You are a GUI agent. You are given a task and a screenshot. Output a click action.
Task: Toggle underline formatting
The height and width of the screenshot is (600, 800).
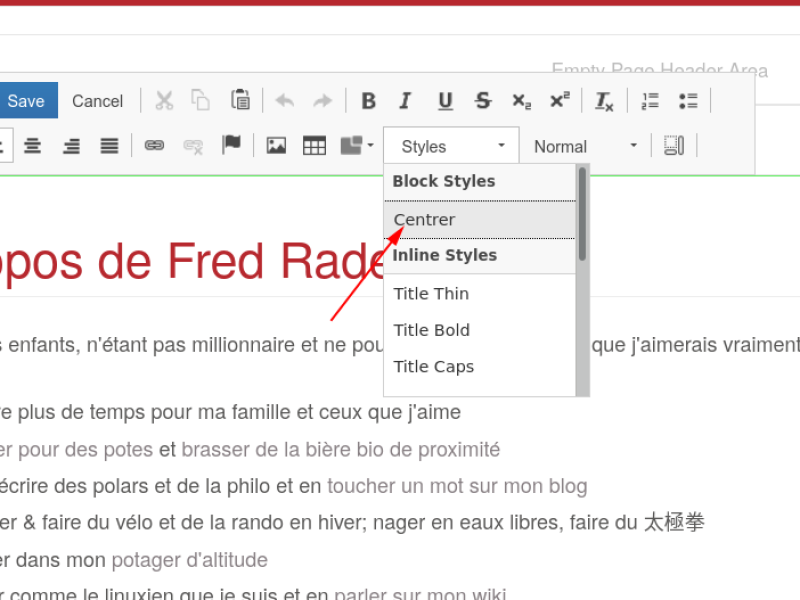coord(445,101)
